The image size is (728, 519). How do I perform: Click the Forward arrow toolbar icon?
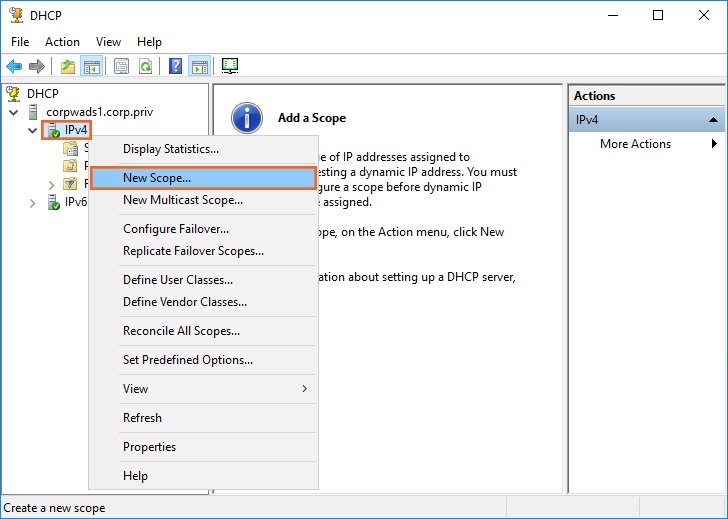tap(37, 67)
